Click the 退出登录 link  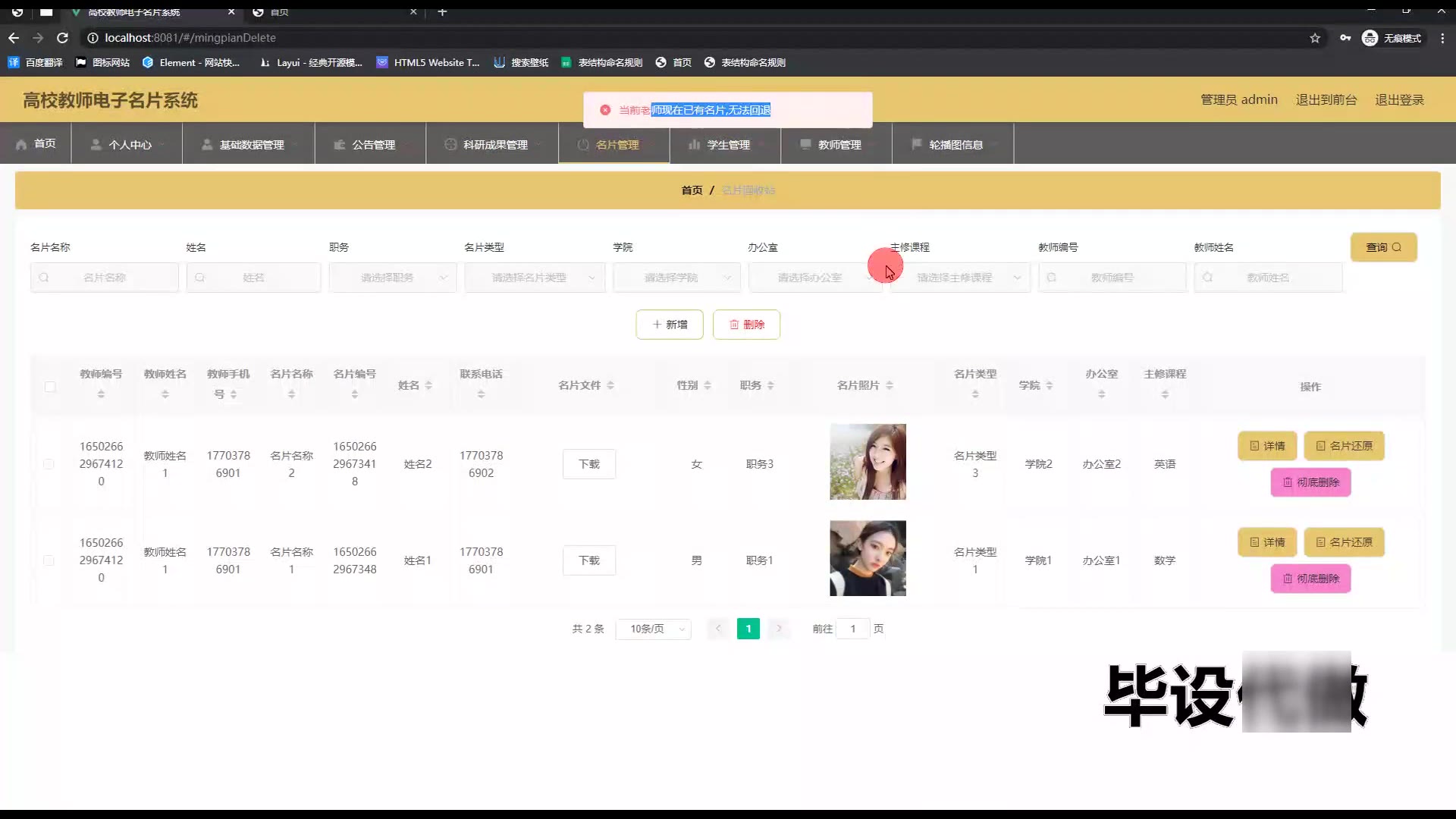(1399, 100)
